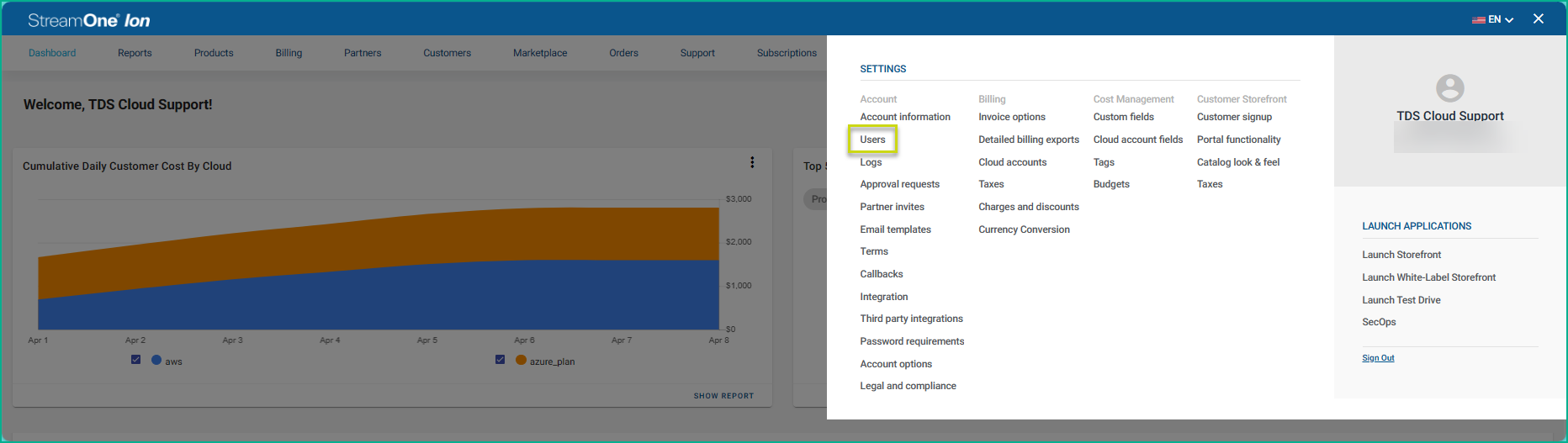The image size is (1568, 443).
Task: Open Third party integrations
Action: pos(911,319)
